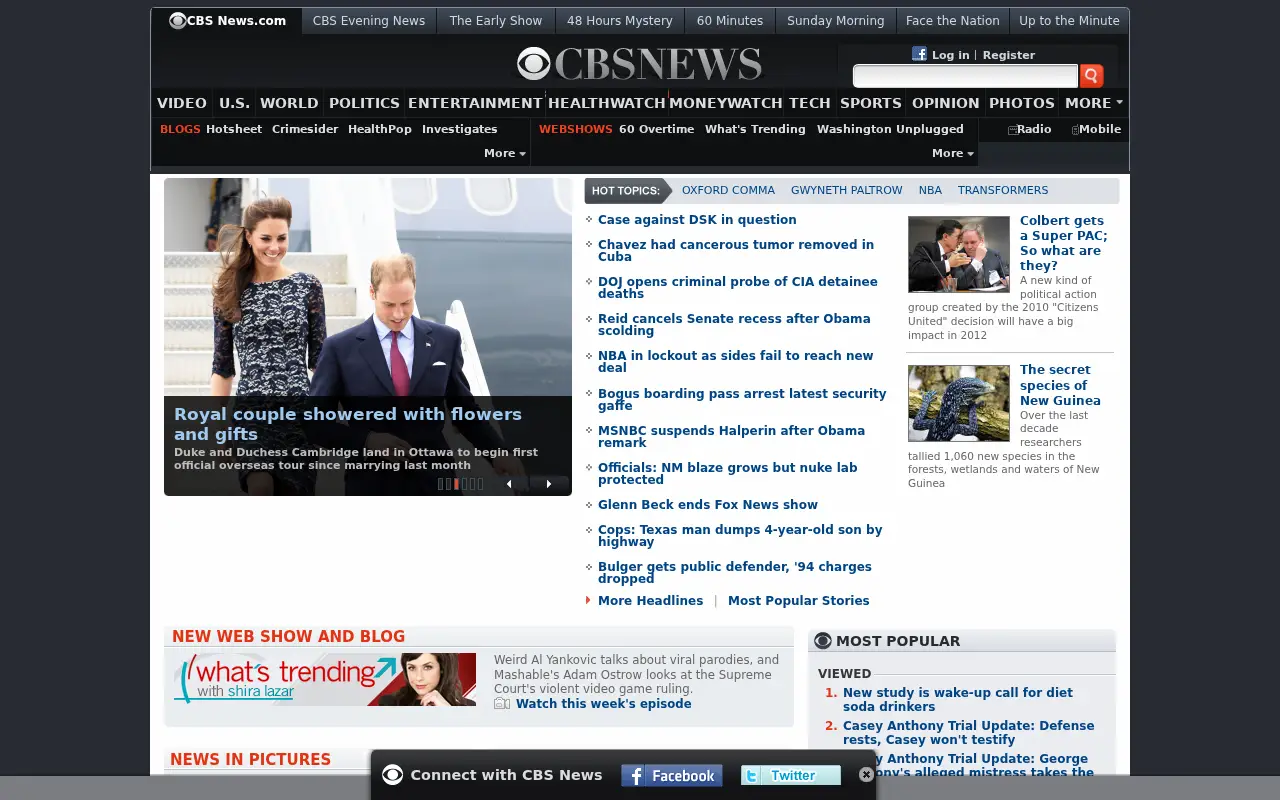
Task: Open the Mobile link icon
Action: coord(1075,130)
